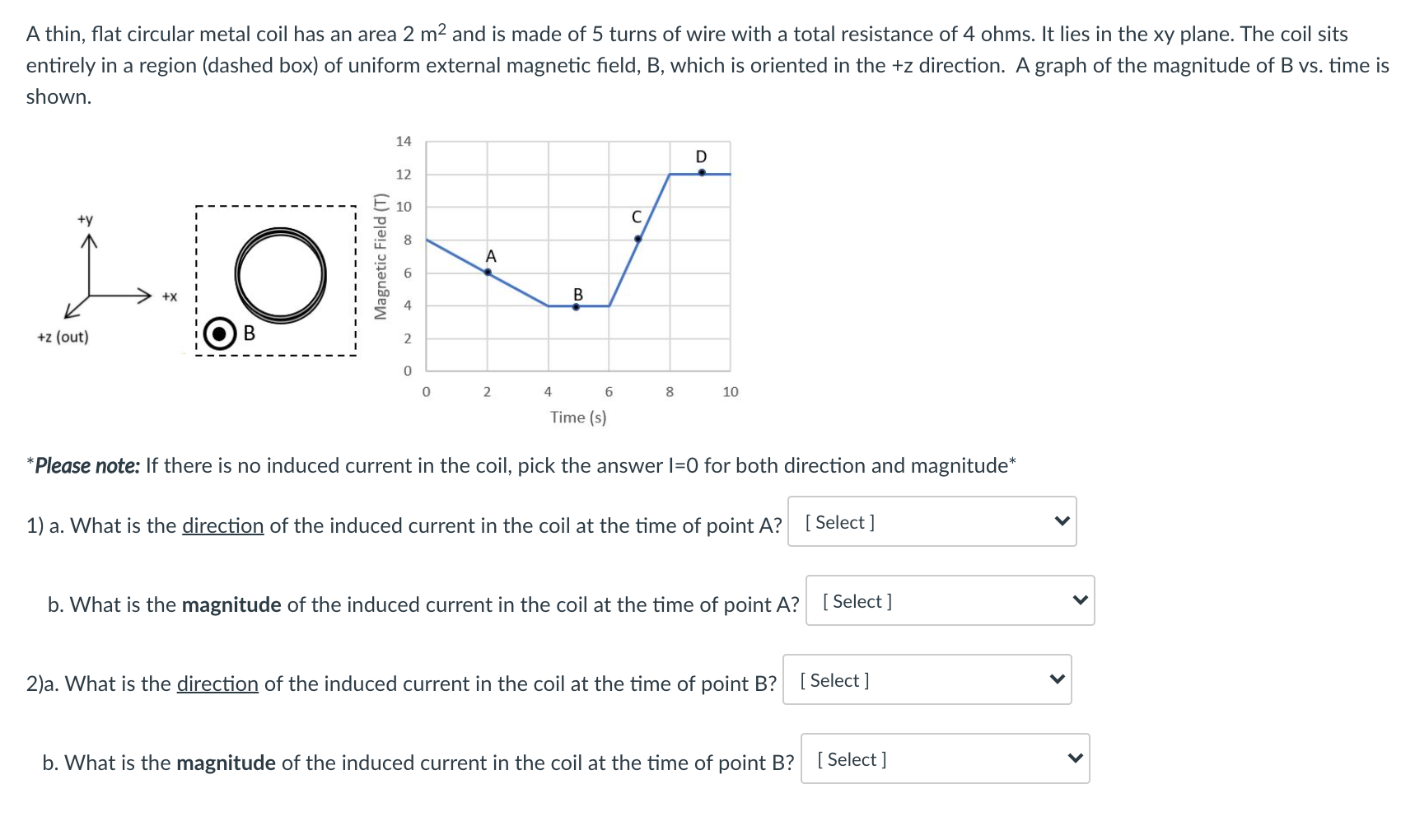Open the point B direction dropdown
This screenshot has width=1415, height=840.
[x=927, y=679]
